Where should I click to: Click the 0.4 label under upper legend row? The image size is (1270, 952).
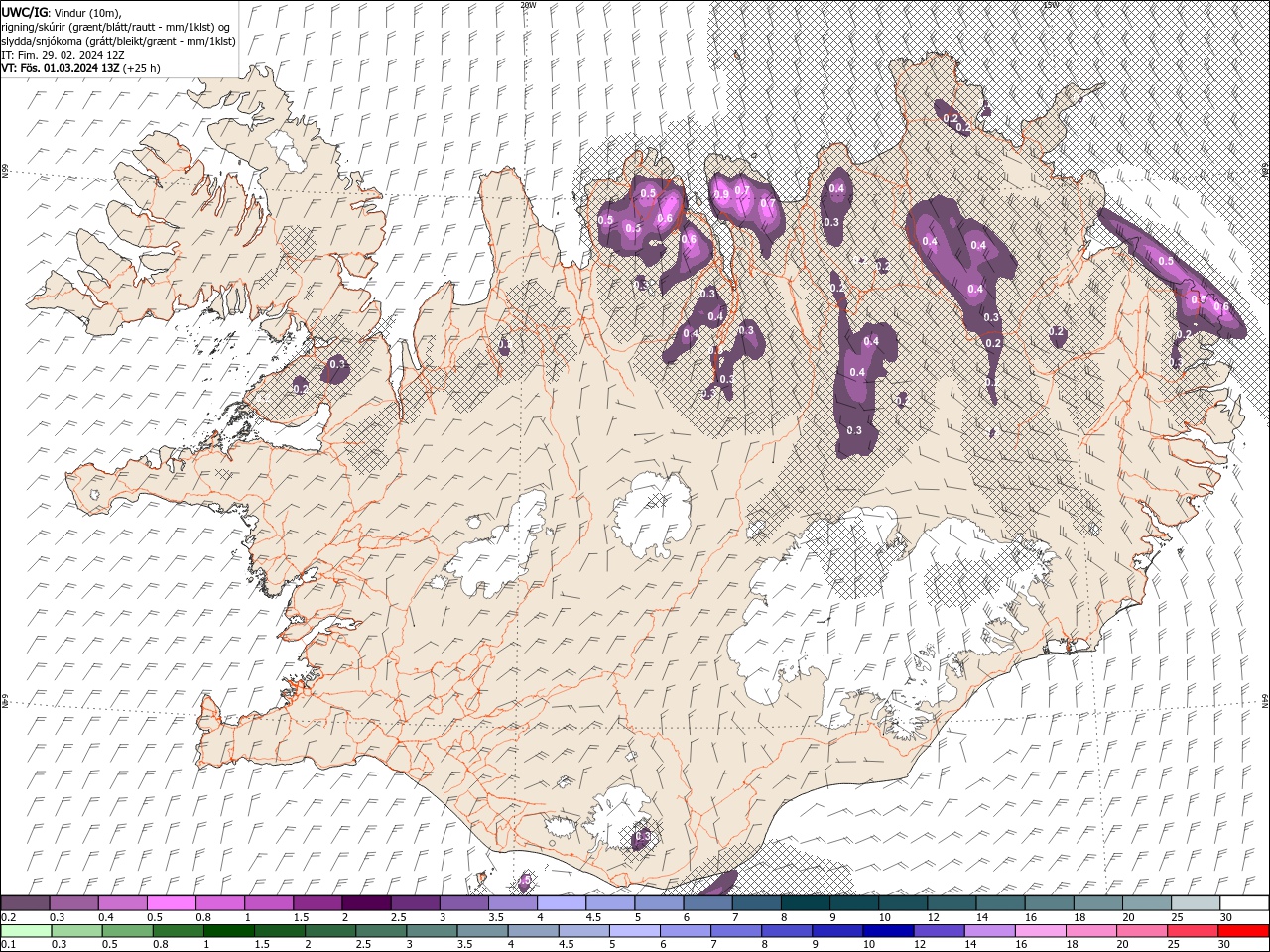click(x=105, y=917)
